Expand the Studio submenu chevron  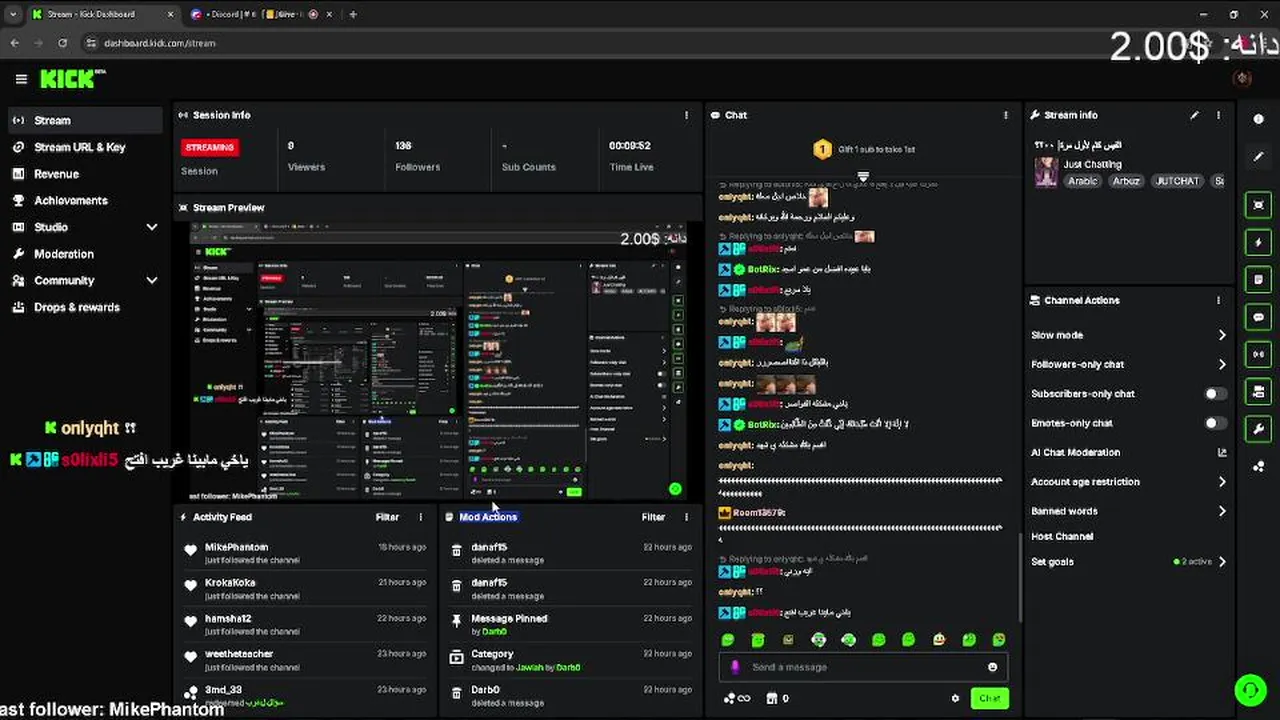(152, 227)
